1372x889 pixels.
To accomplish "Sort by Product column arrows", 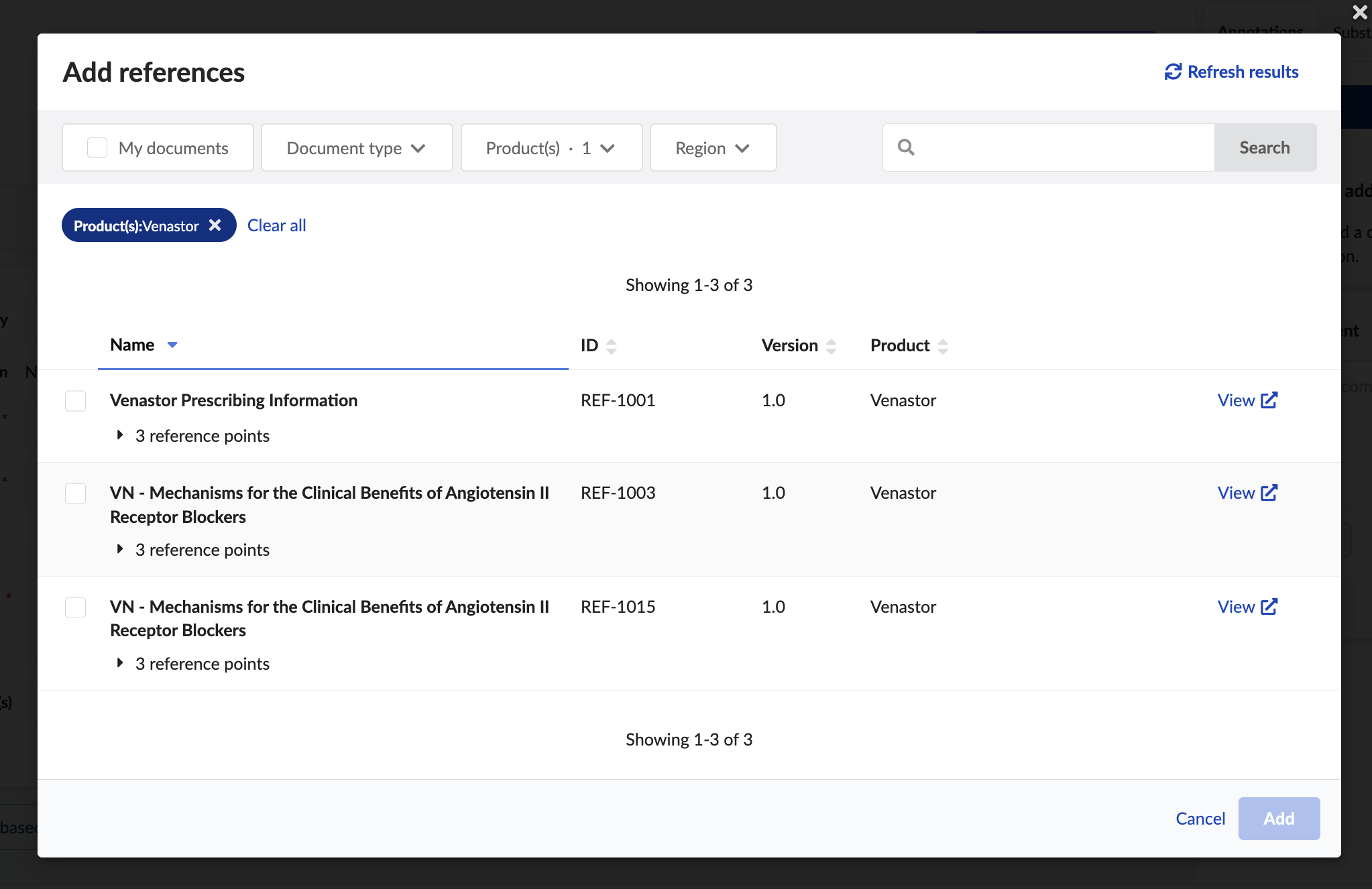I will (x=942, y=346).
